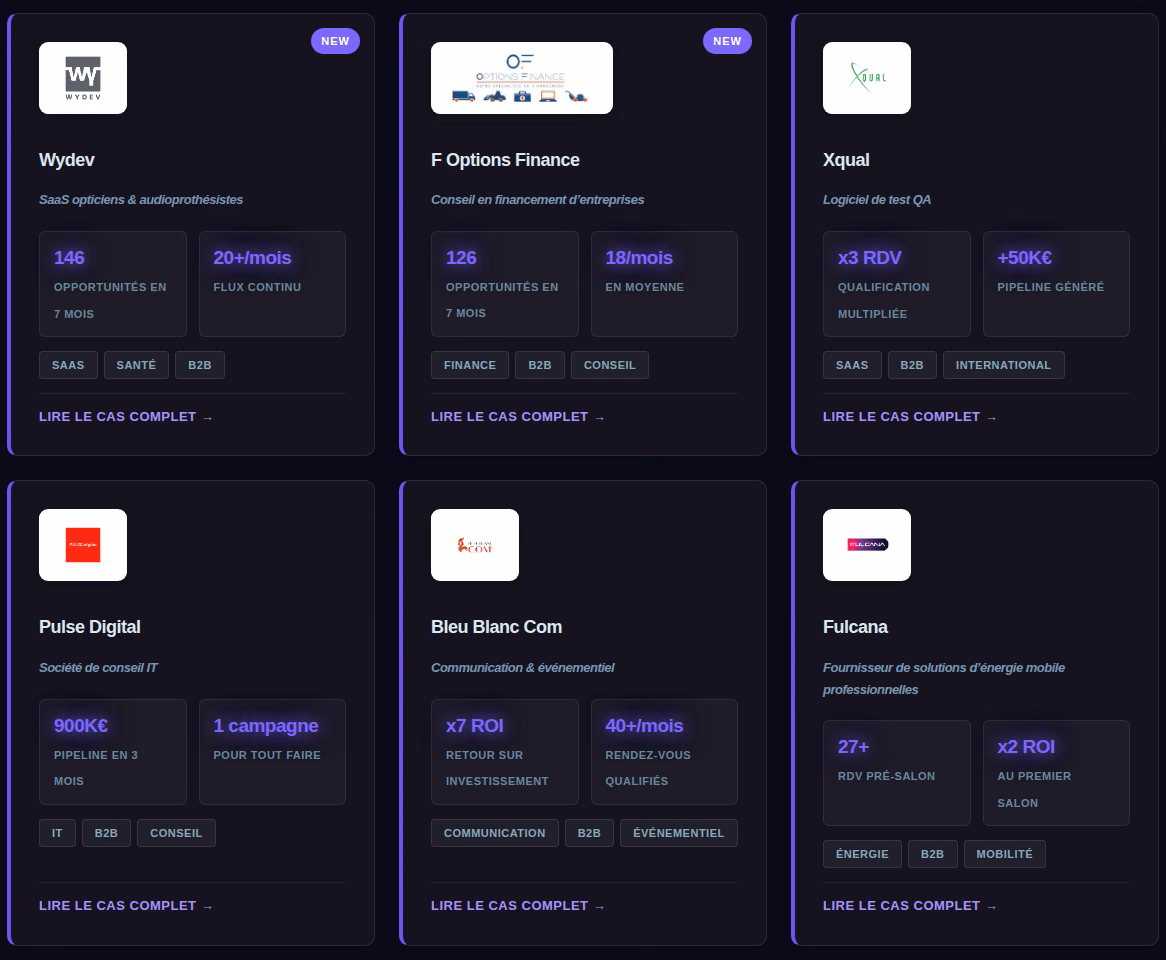Click the Fulcana card title
This screenshot has width=1166, height=960.
(x=855, y=627)
